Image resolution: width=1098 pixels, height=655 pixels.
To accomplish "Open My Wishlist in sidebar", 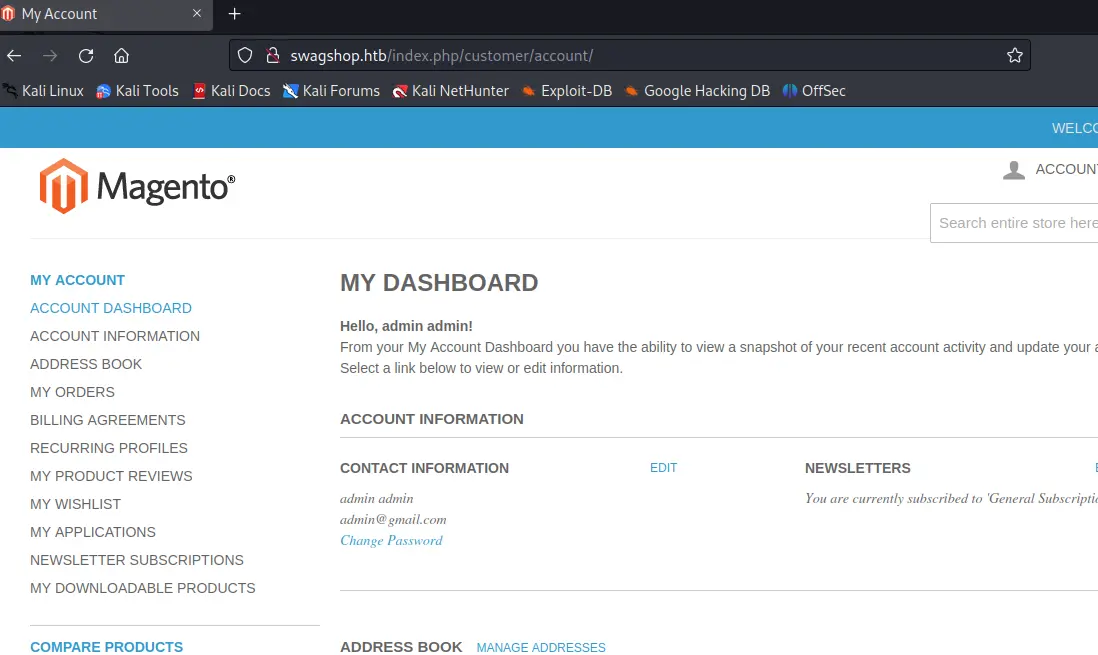I will (x=76, y=504).
